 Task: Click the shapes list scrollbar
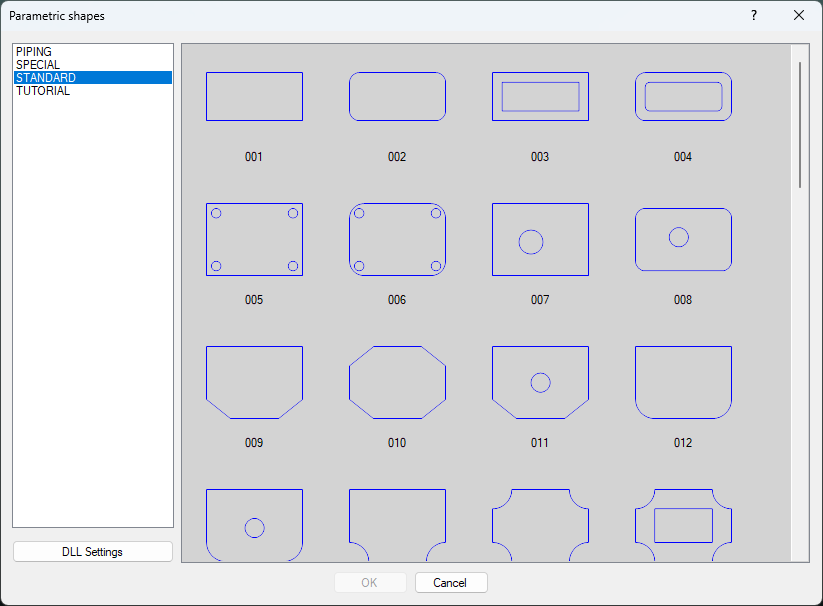point(799,120)
